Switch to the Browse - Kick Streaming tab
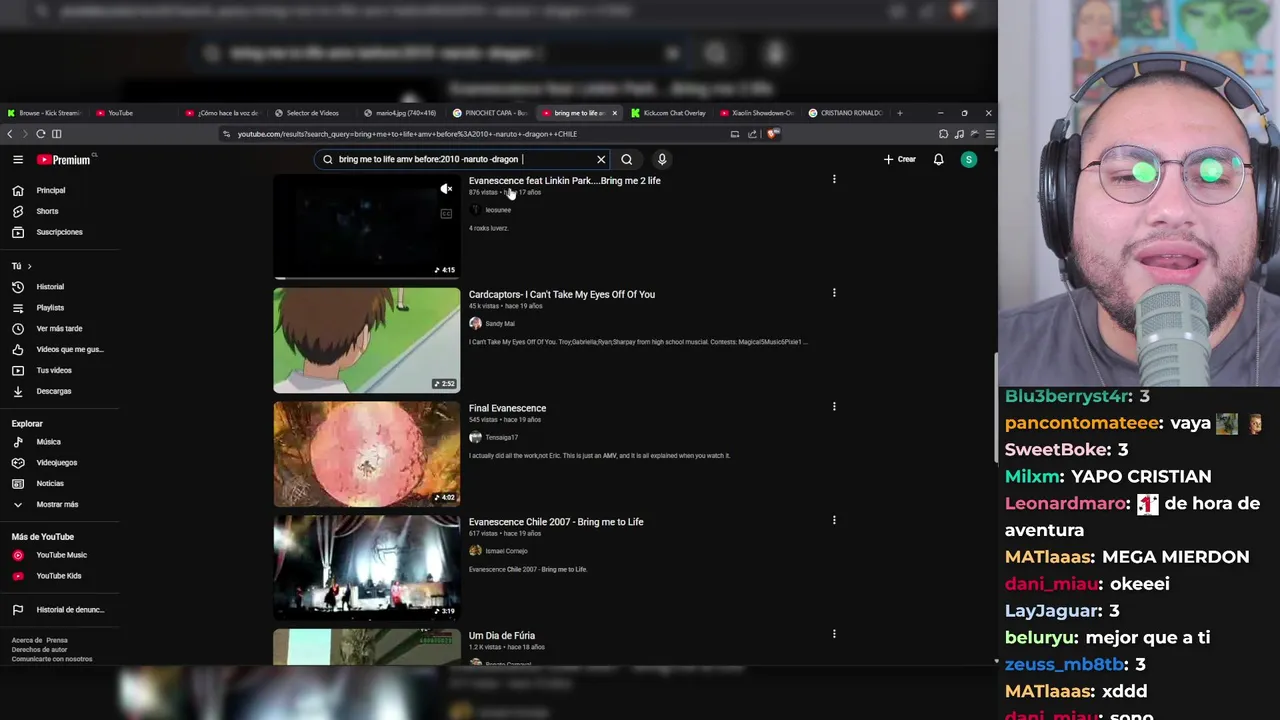This screenshot has width=1280, height=720. pos(45,113)
